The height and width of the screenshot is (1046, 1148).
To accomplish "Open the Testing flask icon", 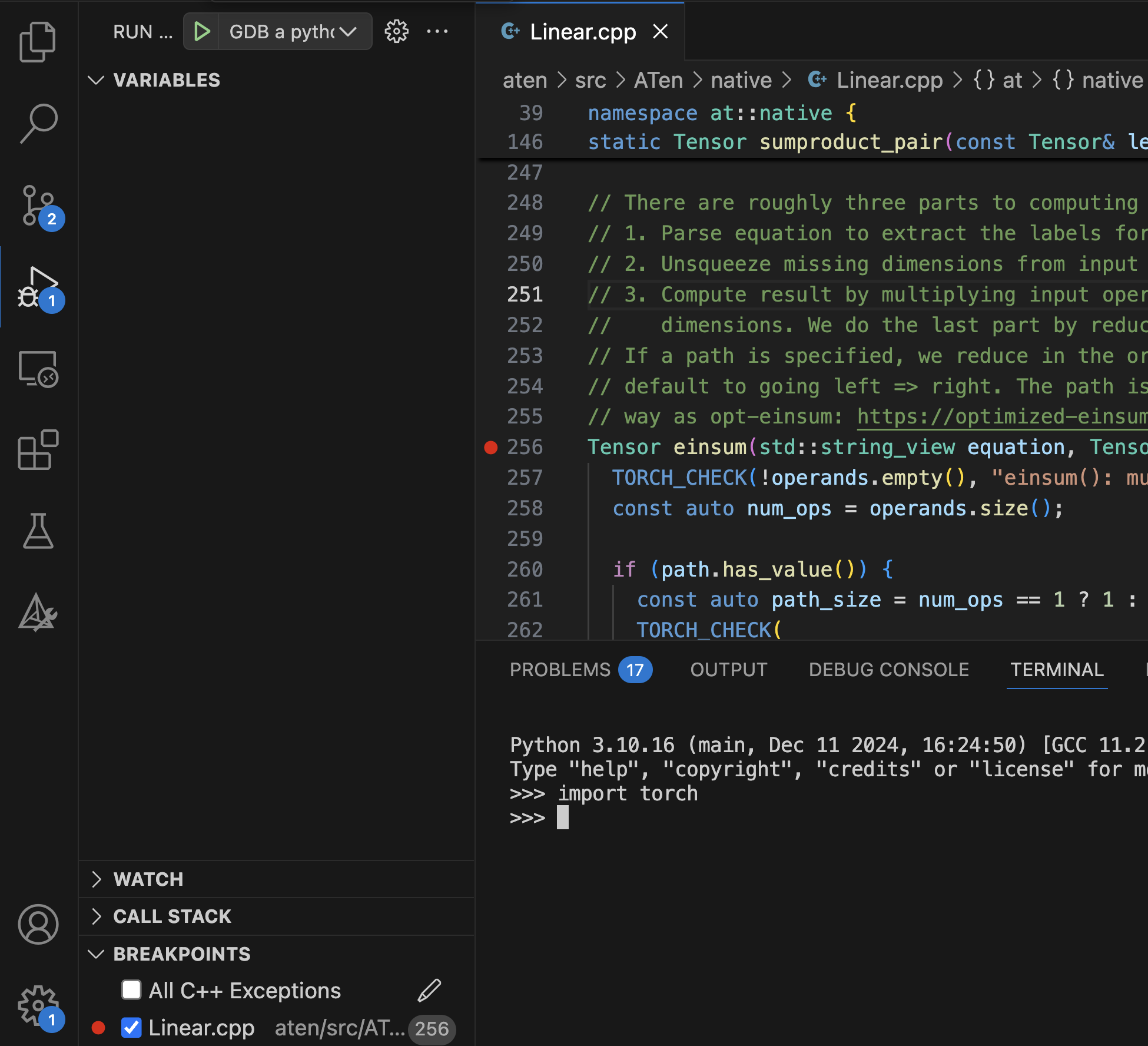I will point(38,531).
